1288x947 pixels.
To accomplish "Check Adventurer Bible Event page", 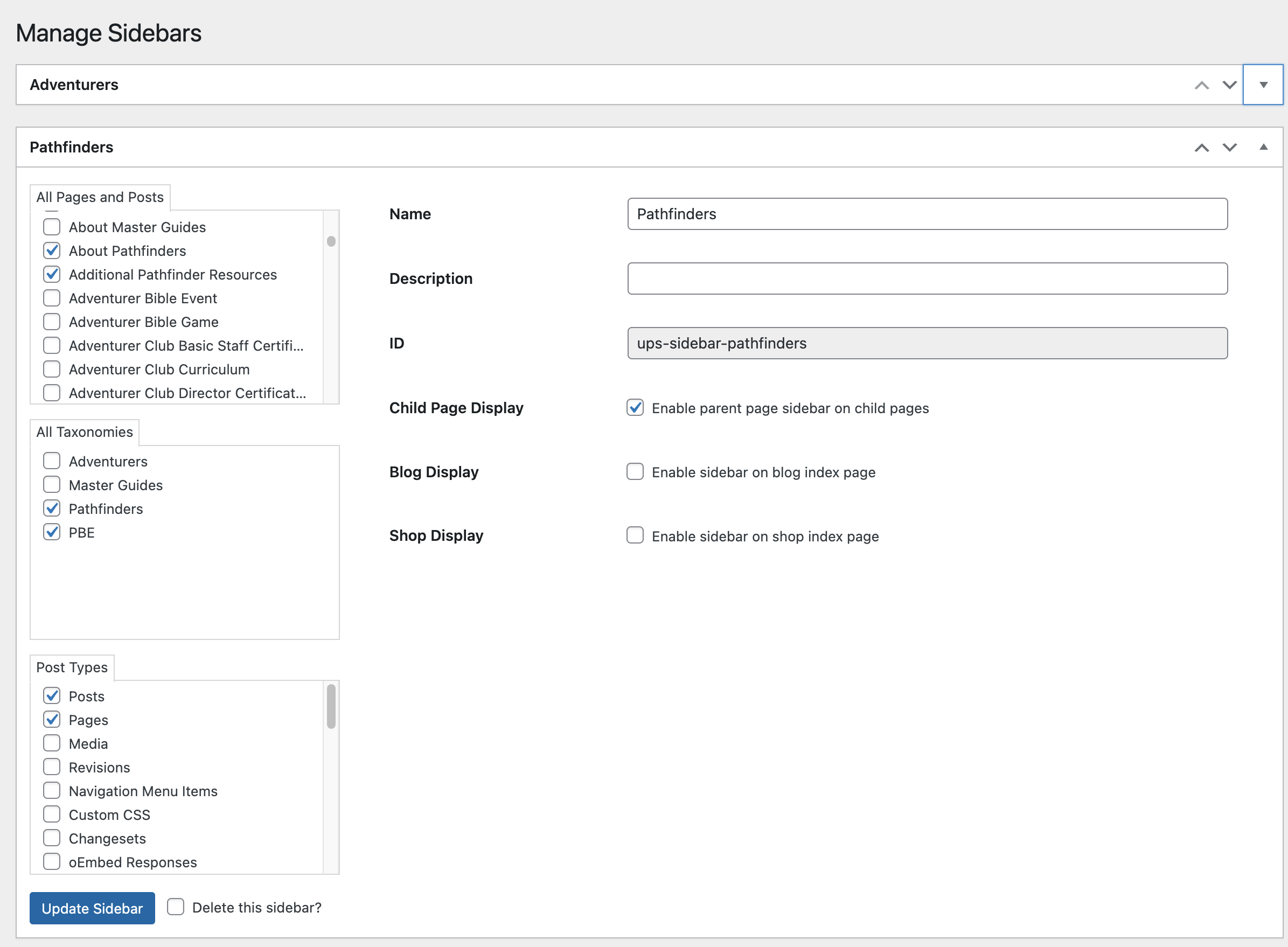I will [52, 298].
